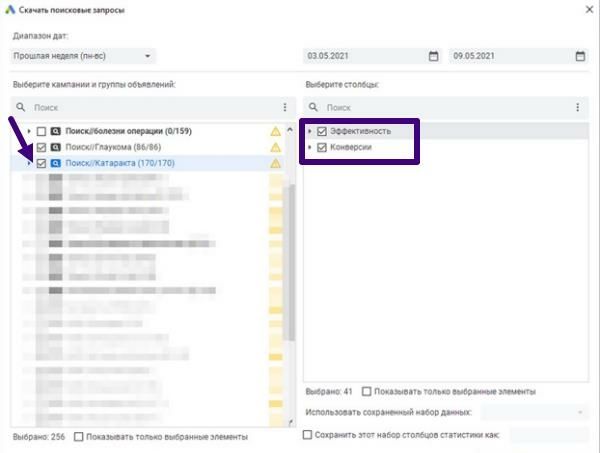Expand the Конверсии column group
Image resolution: width=600 pixels, height=453 pixels.
(310, 147)
